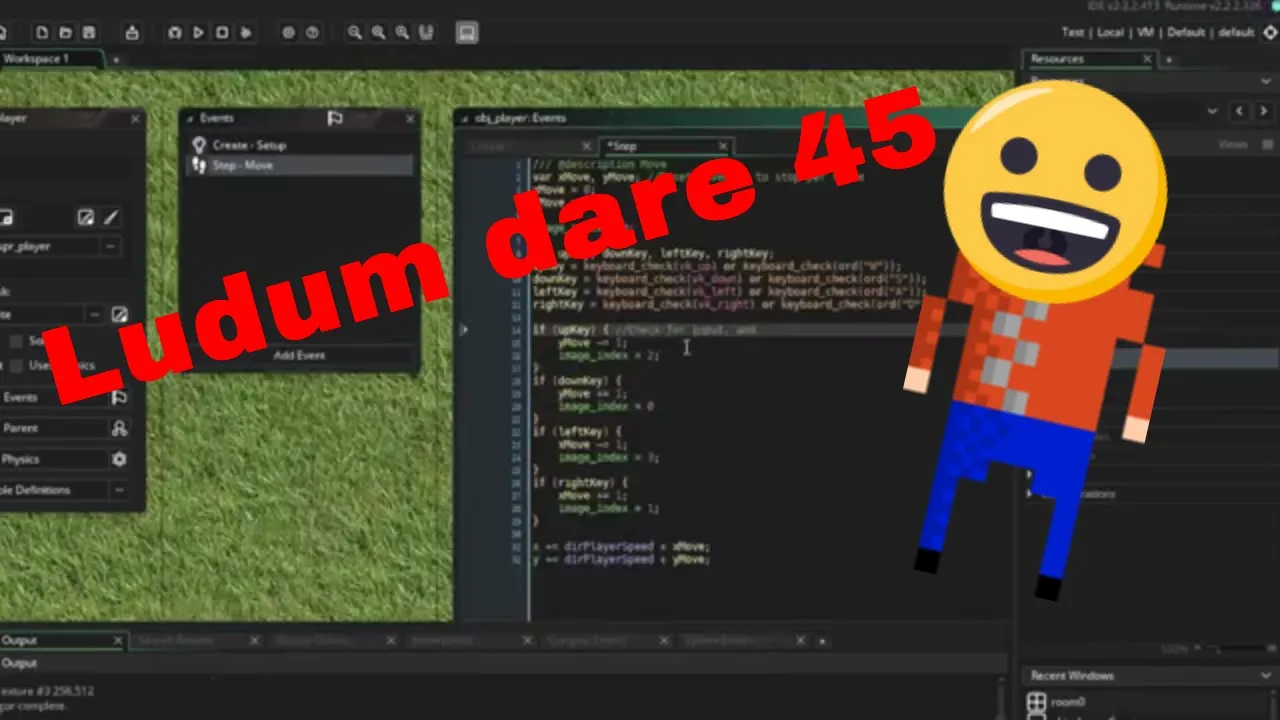1280x720 pixels.
Task: Create a new project from toolbar
Action: [42, 33]
